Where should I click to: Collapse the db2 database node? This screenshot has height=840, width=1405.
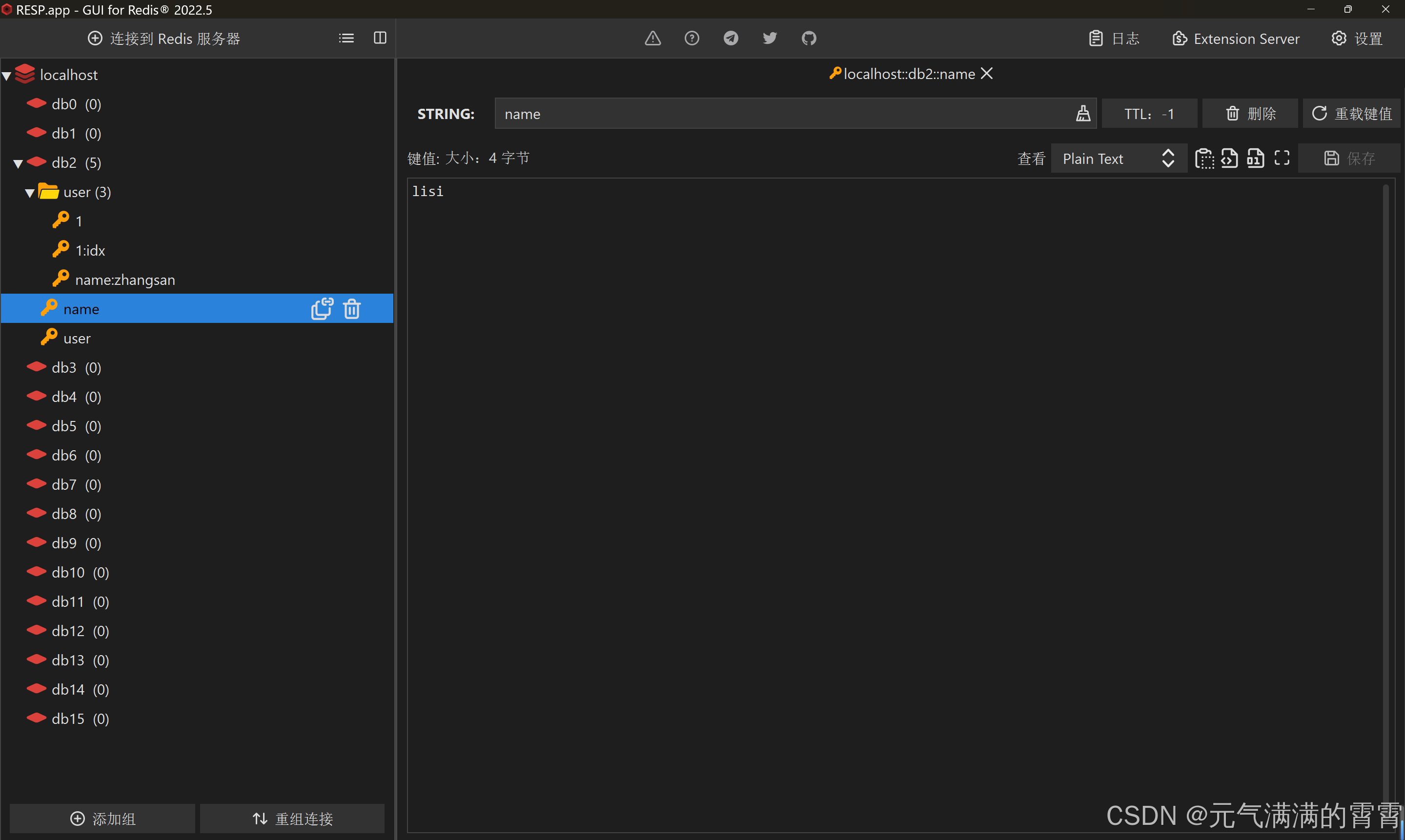pos(18,163)
